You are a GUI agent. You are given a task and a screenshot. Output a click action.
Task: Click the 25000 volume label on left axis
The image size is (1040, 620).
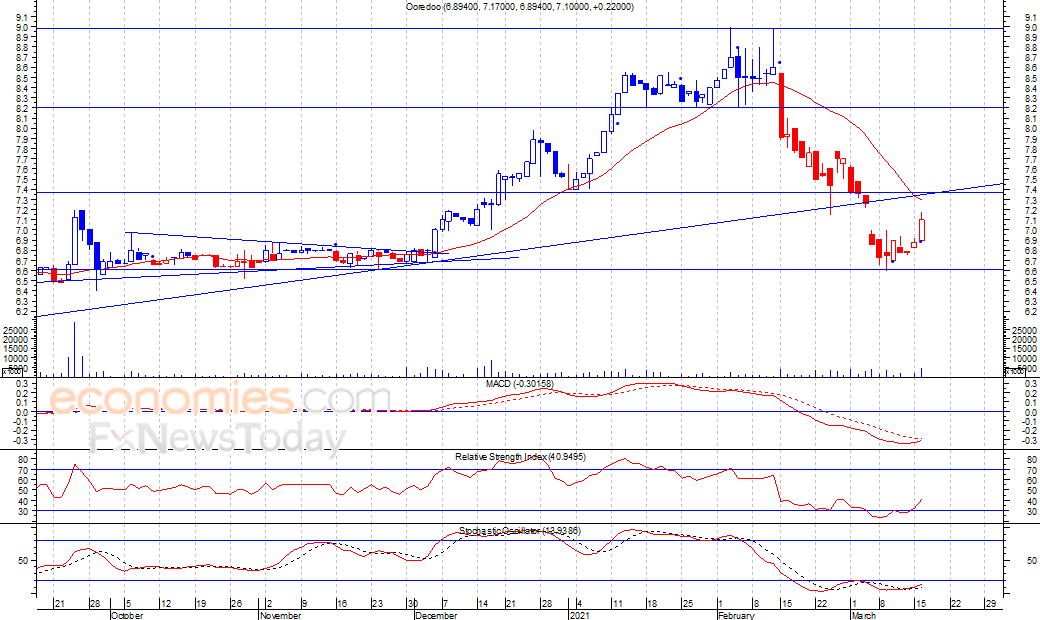tap(15, 330)
